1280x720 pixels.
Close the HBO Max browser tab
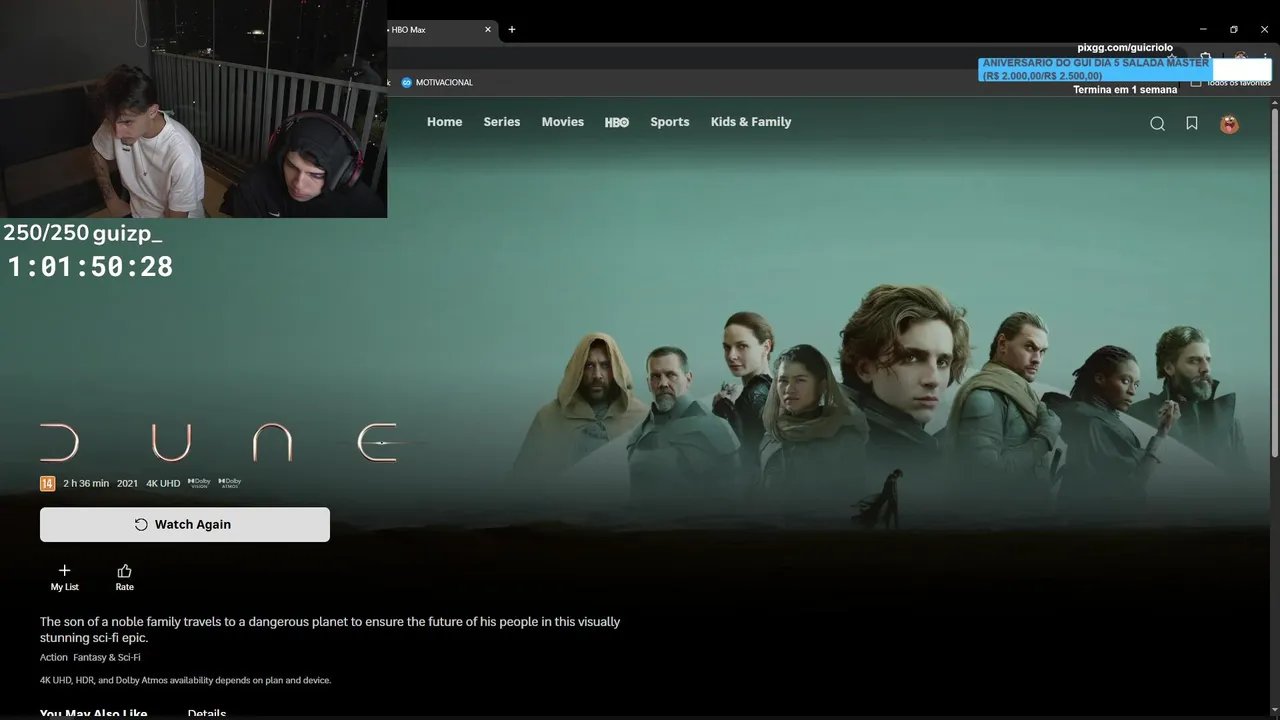[x=488, y=30]
